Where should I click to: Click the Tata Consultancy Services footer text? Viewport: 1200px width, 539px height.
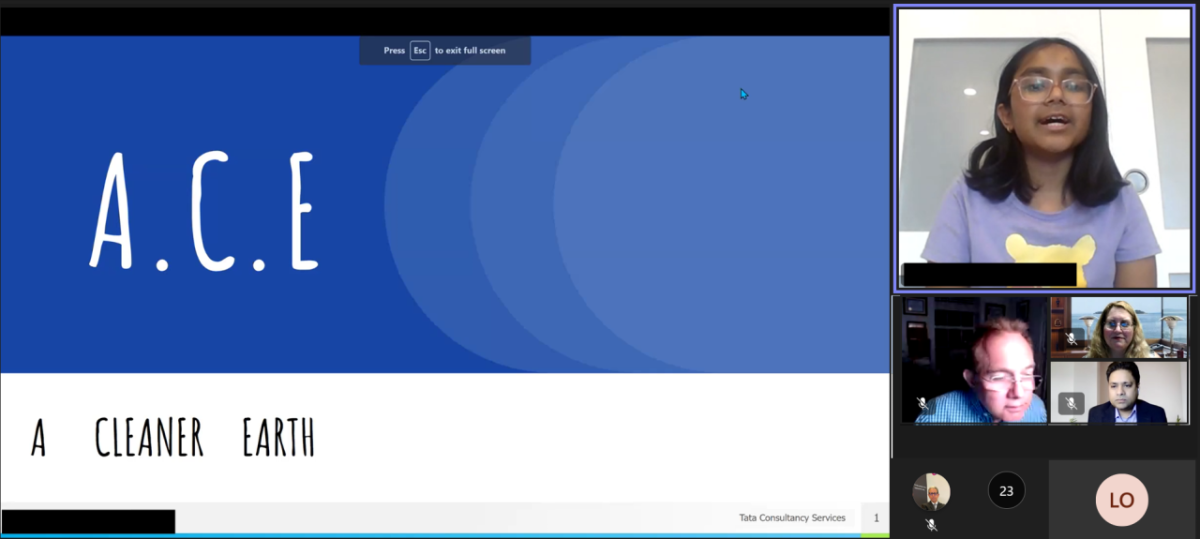point(791,518)
